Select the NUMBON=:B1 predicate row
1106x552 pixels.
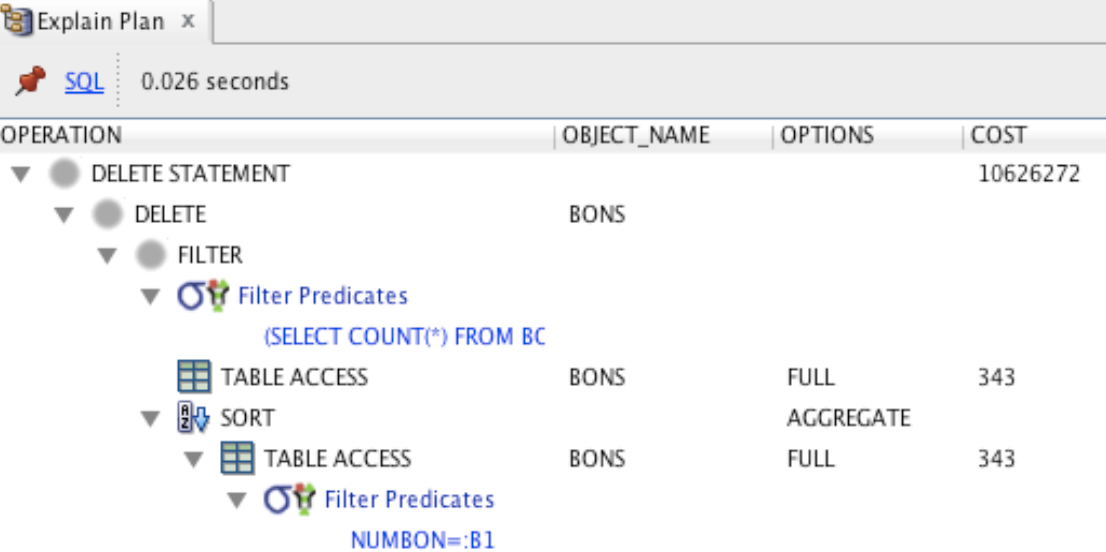tap(422, 541)
